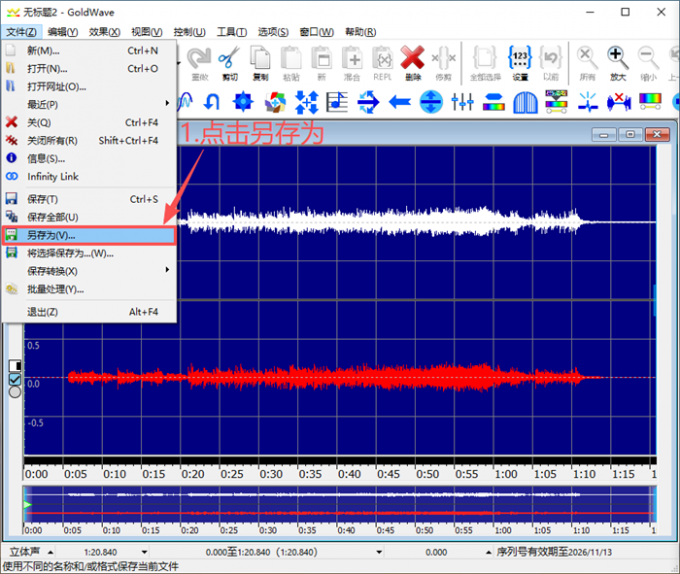The image size is (680, 574).
Task: Toggle the half-black channel selector box
Action: tap(15, 366)
